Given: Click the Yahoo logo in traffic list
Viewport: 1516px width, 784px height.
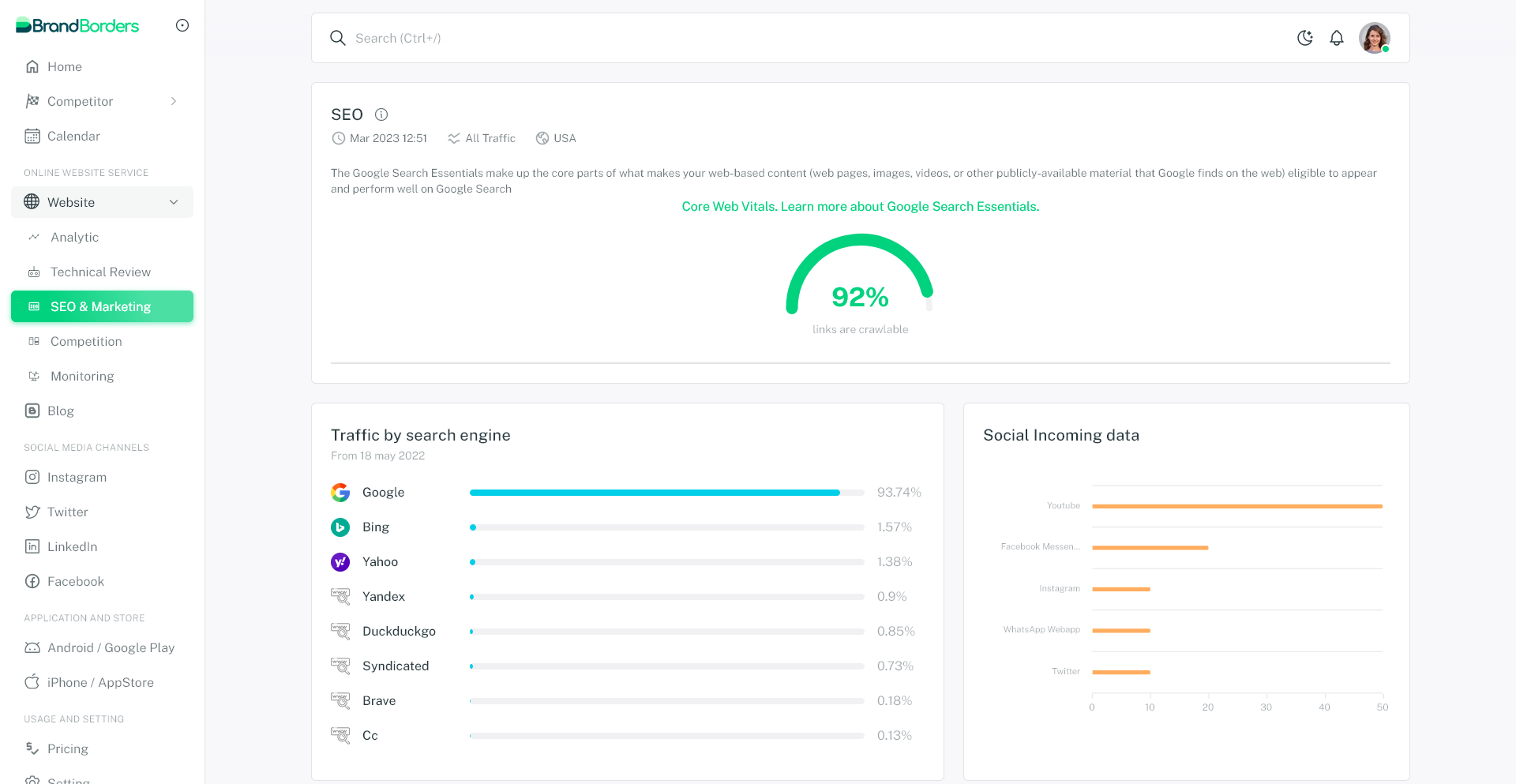Looking at the screenshot, I should click(340, 562).
